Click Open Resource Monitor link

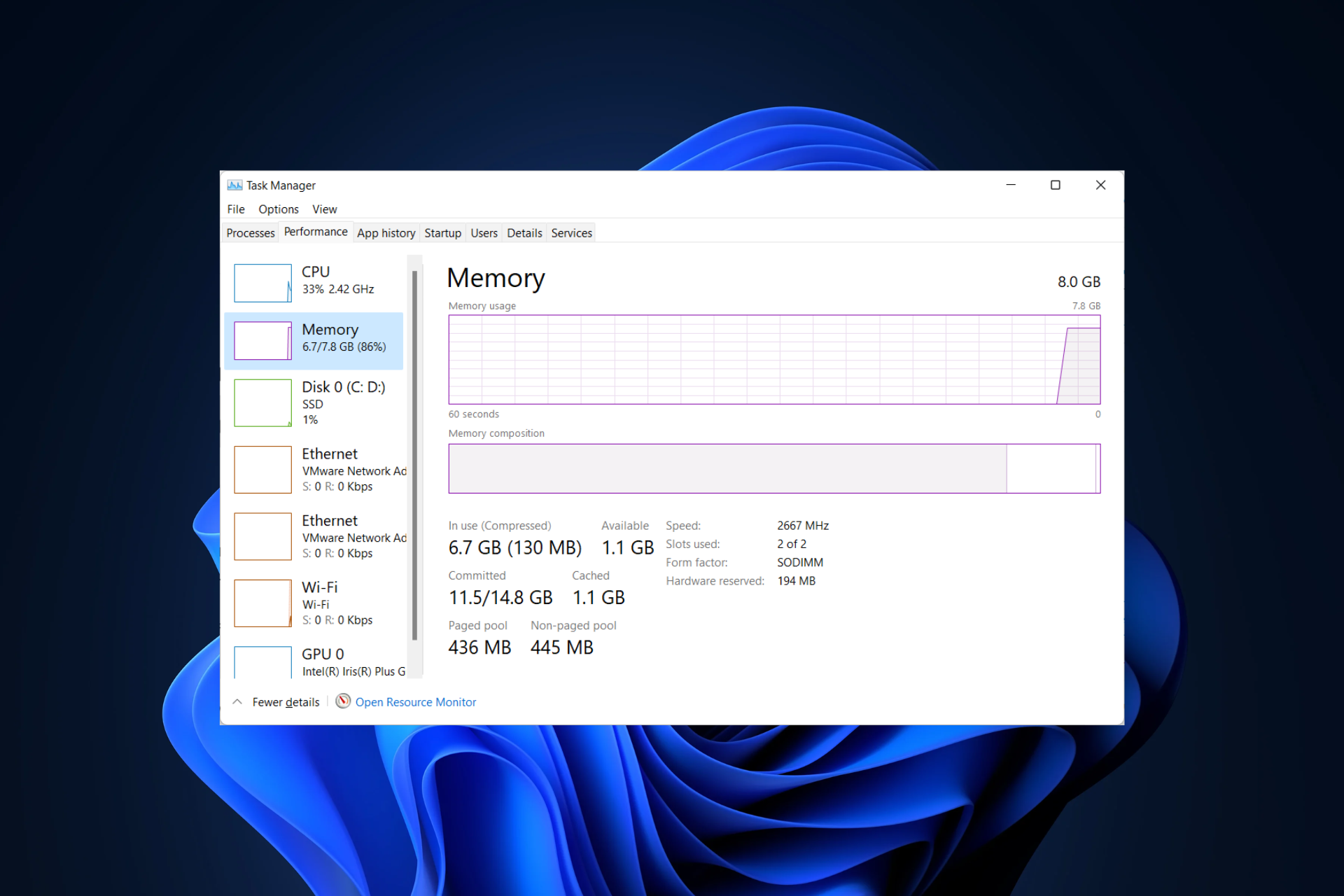(416, 702)
